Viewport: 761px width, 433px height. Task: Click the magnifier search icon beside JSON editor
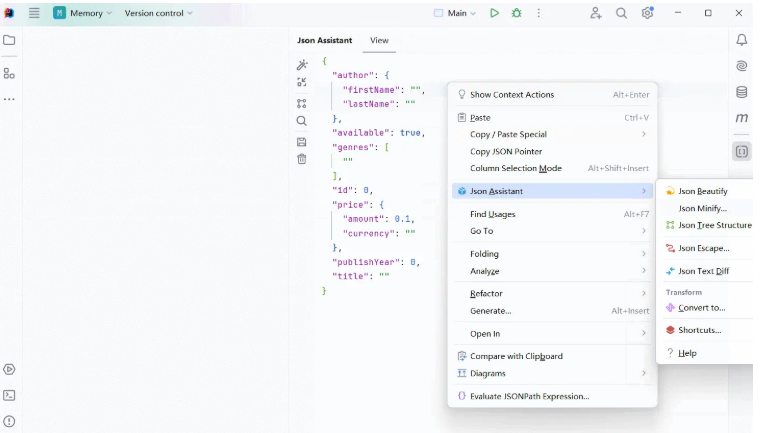(302, 121)
